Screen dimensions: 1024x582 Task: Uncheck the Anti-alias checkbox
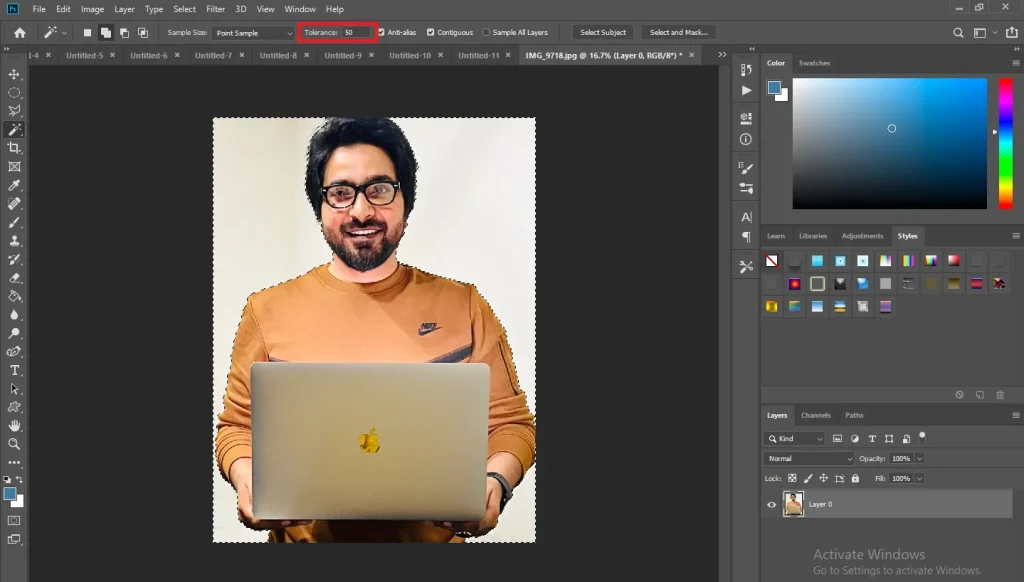click(x=381, y=32)
